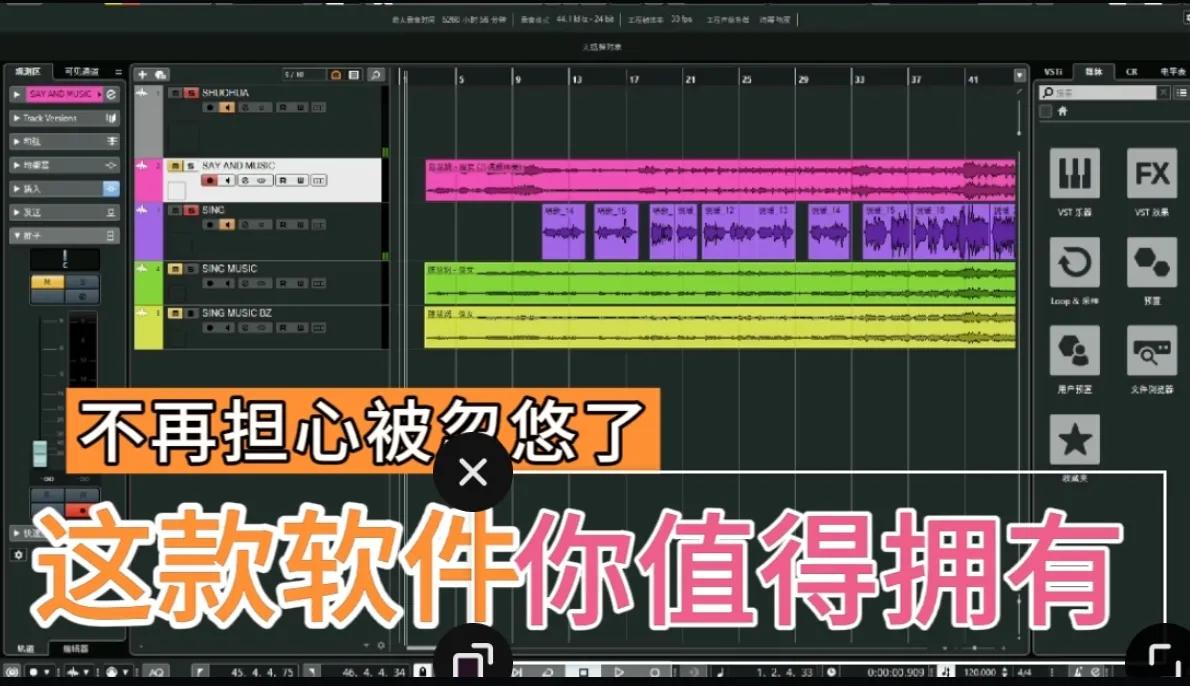Viewport: 1190px width, 686px height.
Task: Toggle record enable on SING MUSIC BZ
Action: coord(209,328)
